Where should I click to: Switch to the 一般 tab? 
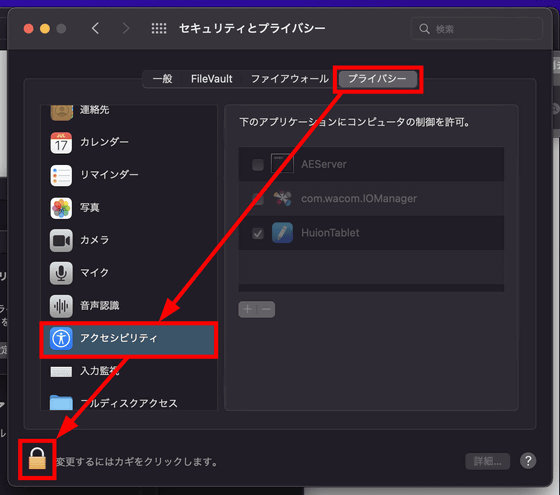[x=162, y=79]
